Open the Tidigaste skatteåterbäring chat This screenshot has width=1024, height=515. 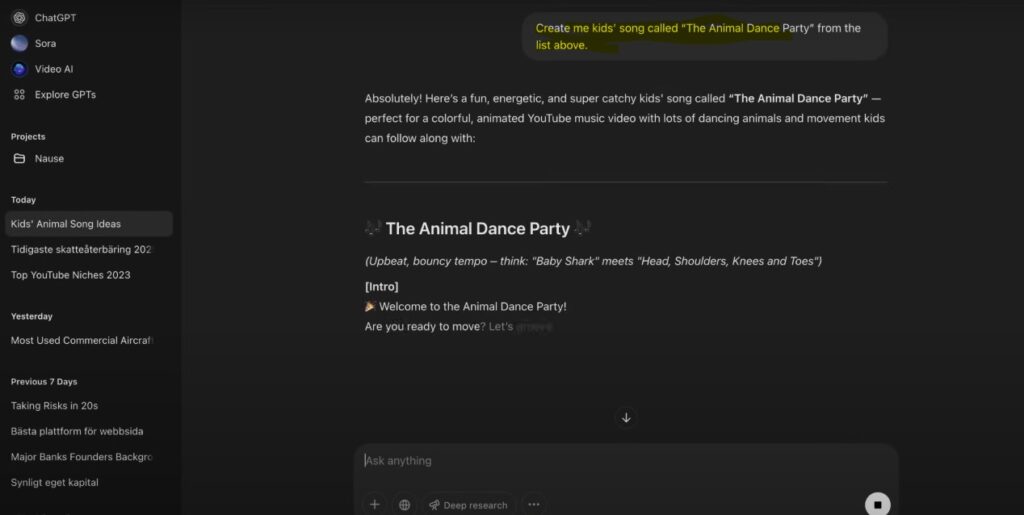(81, 249)
